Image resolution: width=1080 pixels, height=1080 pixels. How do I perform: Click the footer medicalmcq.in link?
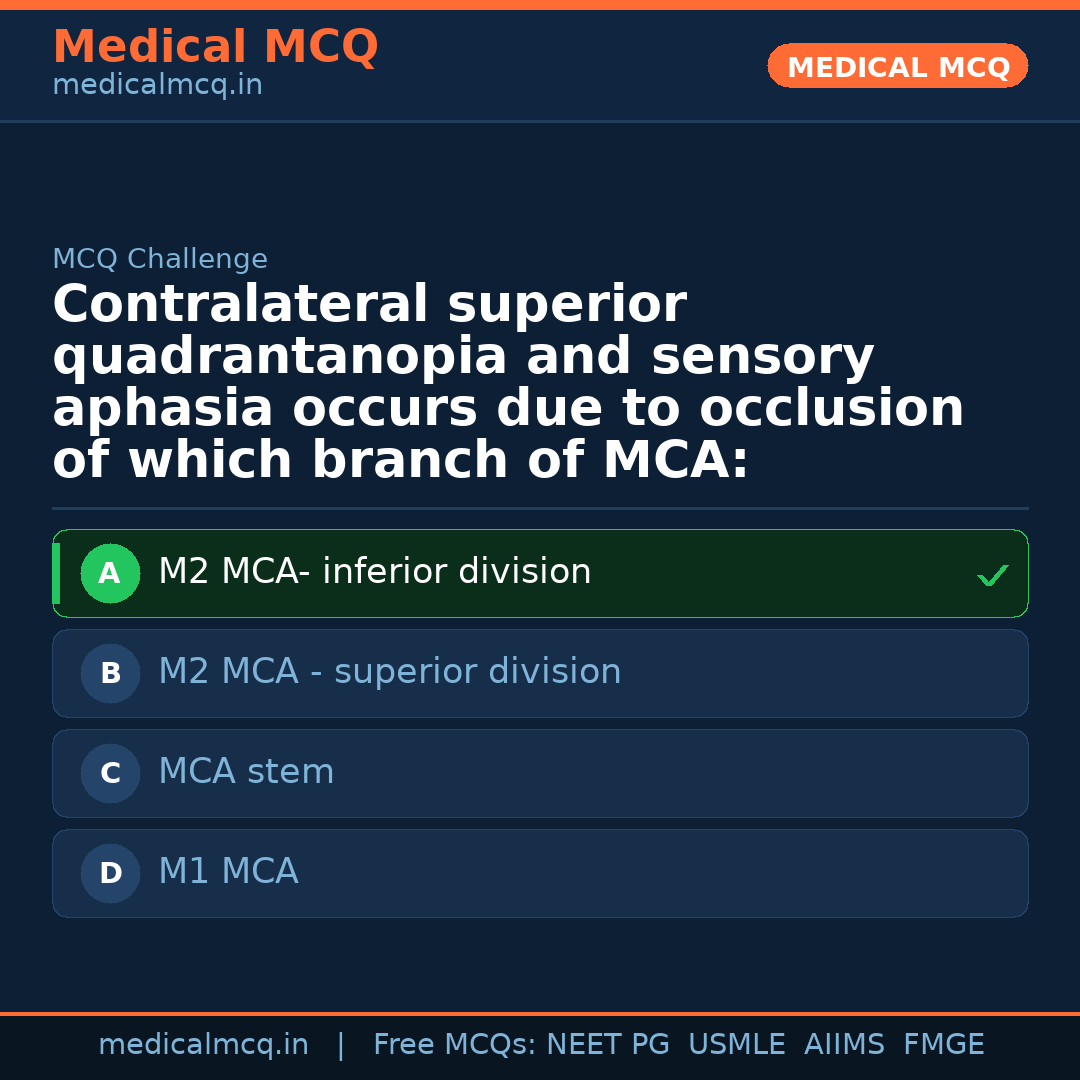click(204, 1043)
